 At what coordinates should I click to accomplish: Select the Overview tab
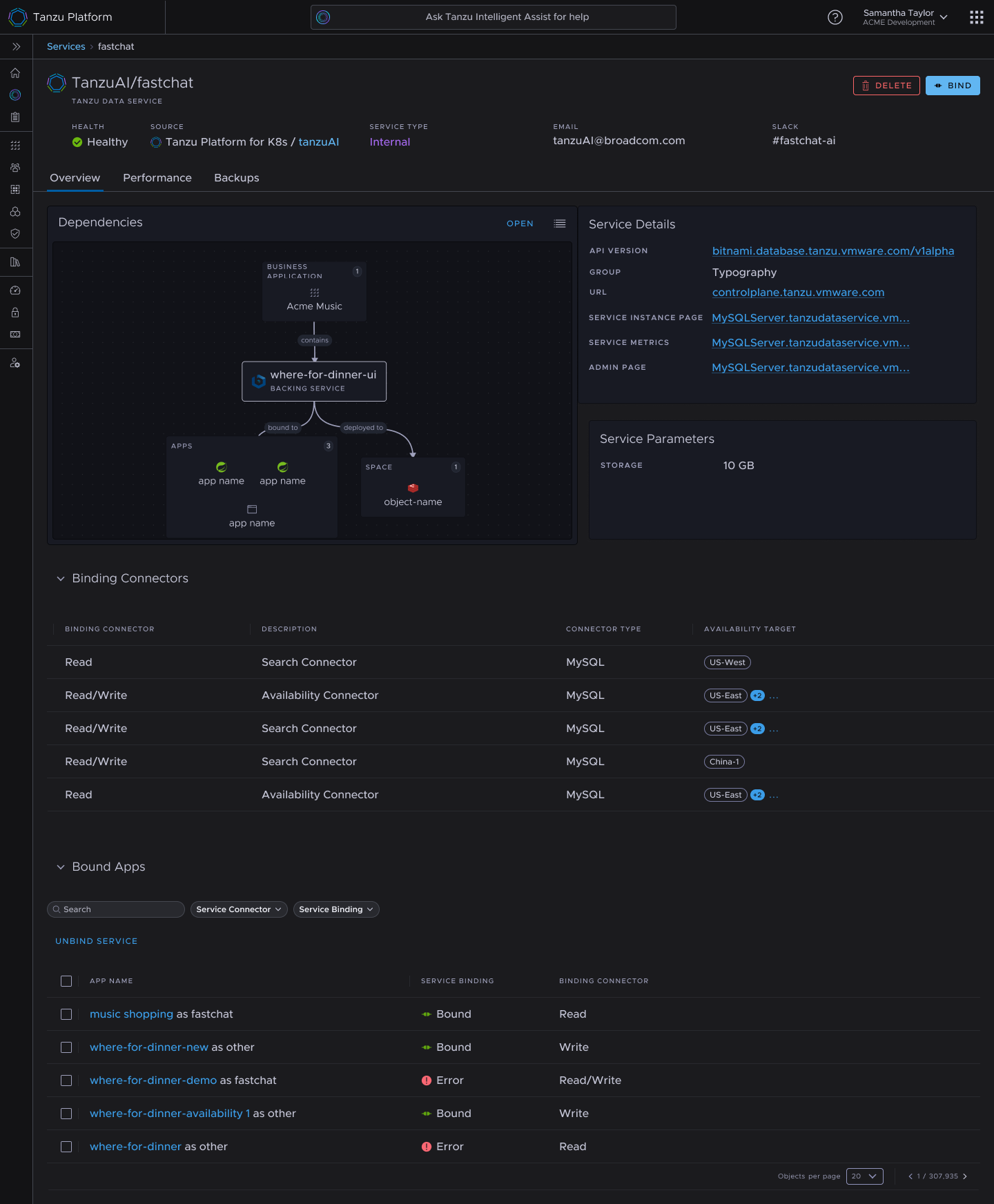[75, 178]
